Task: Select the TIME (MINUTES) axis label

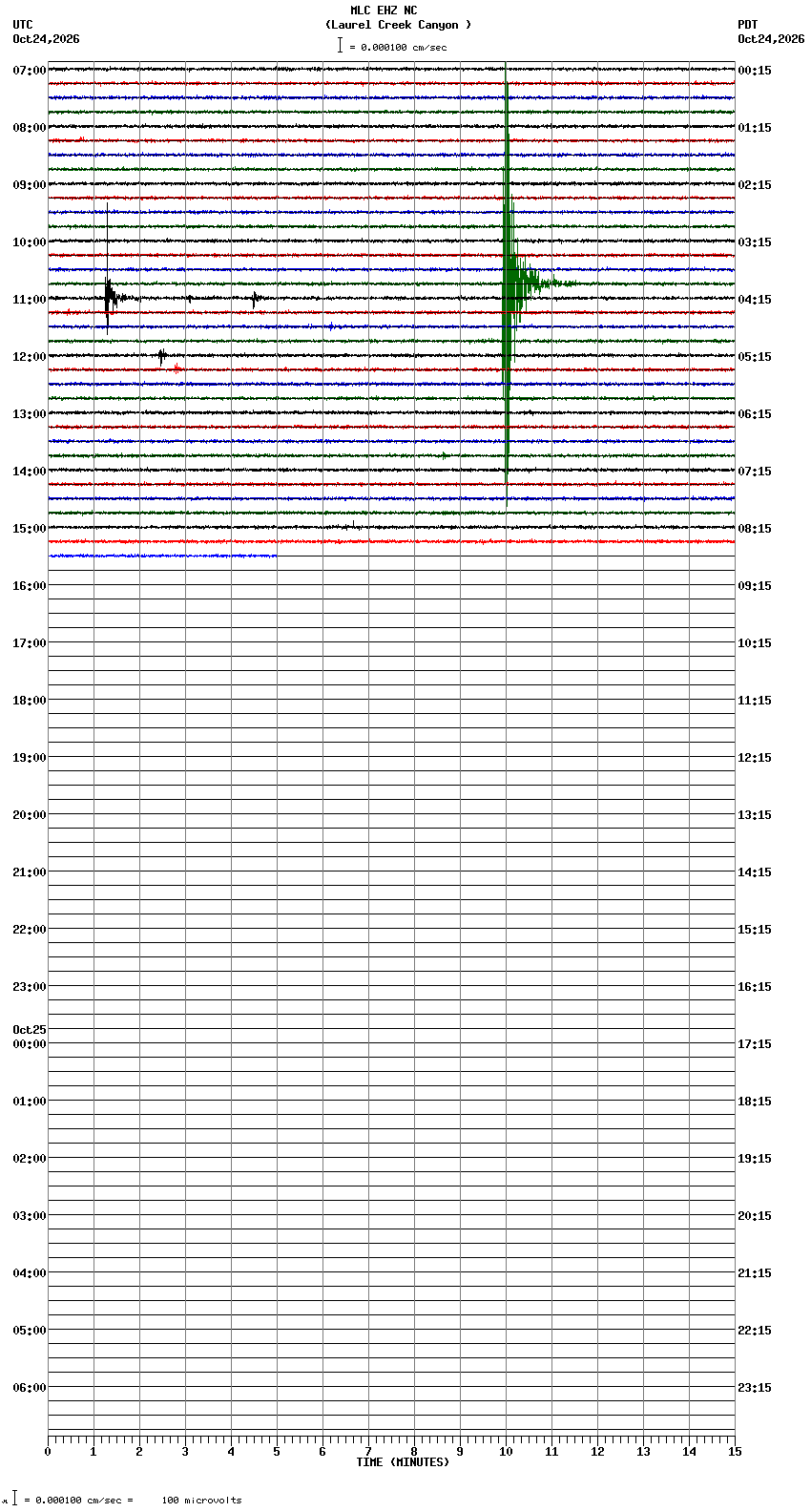Action: coord(403,1462)
